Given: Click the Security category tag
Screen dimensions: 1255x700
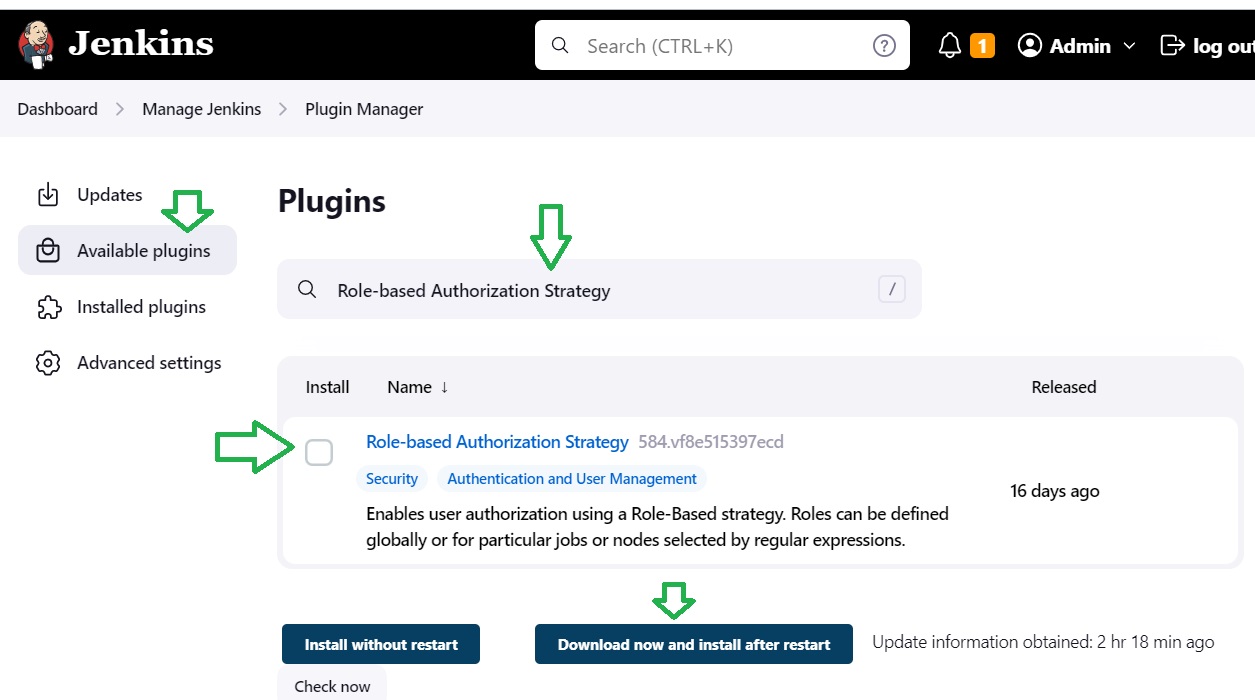Looking at the screenshot, I should click(392, 479).
